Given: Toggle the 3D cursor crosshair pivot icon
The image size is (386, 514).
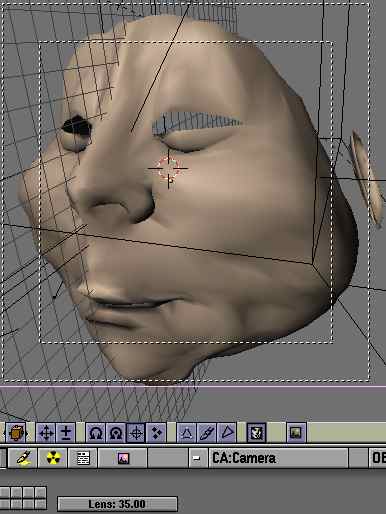Looking at the screenshot, I should point(136,433).
